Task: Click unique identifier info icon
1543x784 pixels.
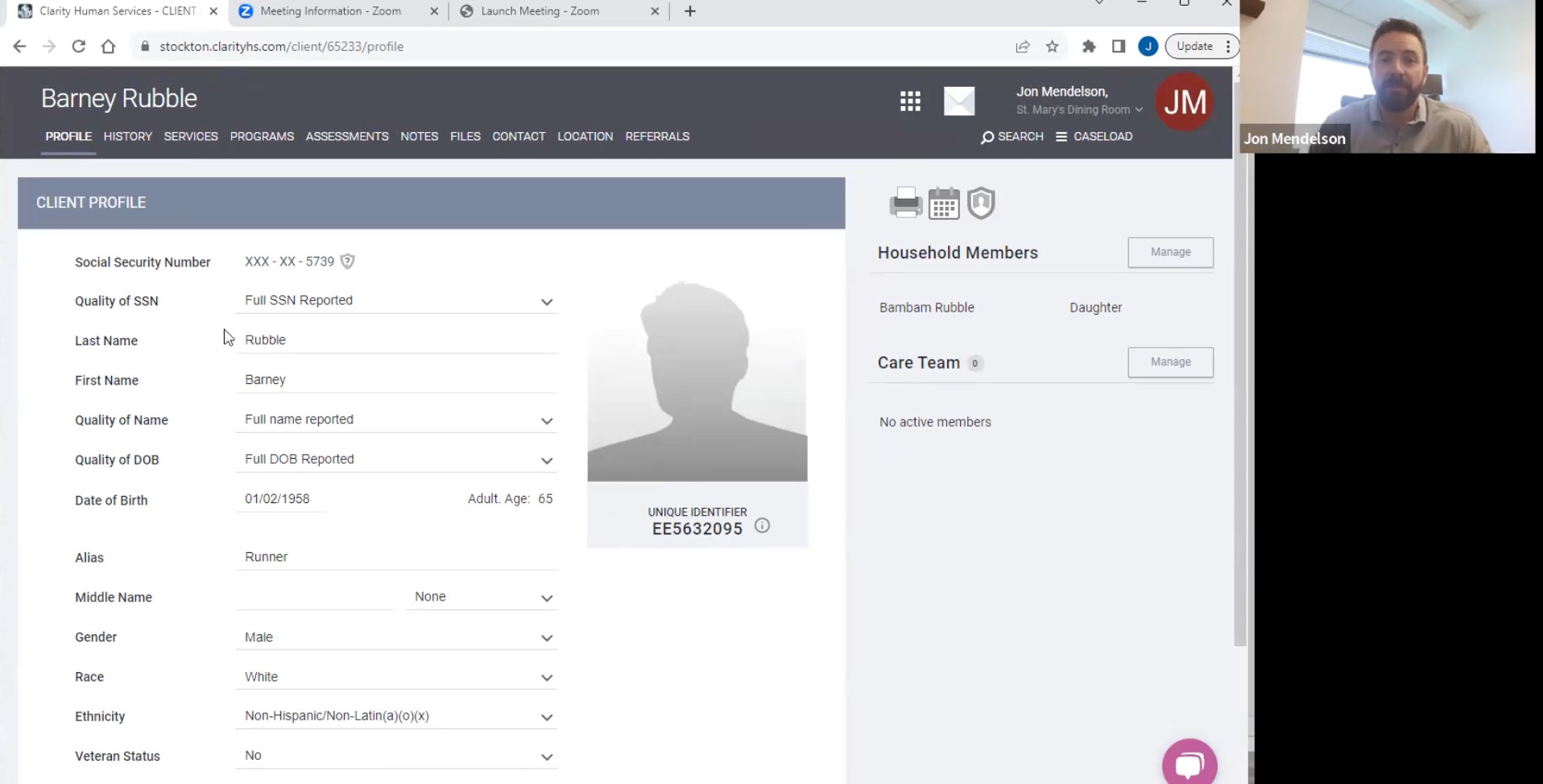Action: point(762,526)
